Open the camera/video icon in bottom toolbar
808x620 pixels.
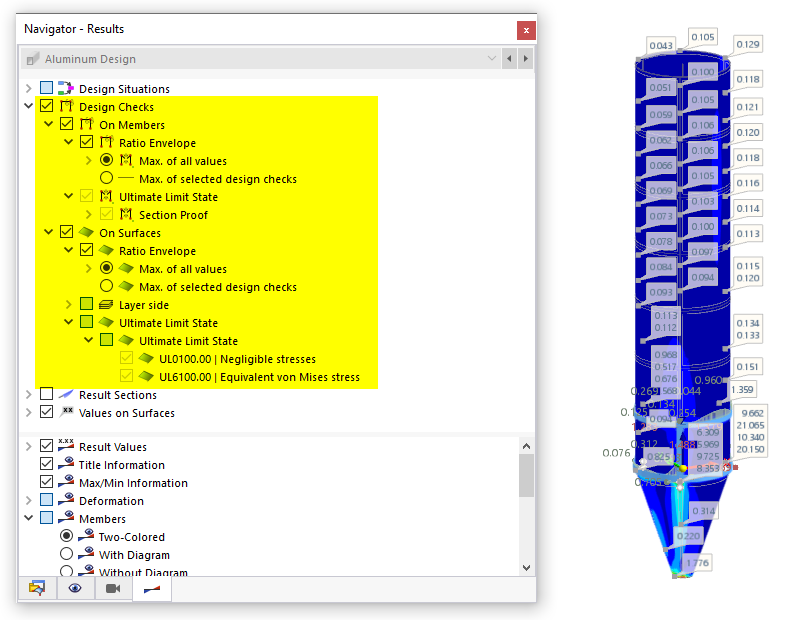point(111,588)
